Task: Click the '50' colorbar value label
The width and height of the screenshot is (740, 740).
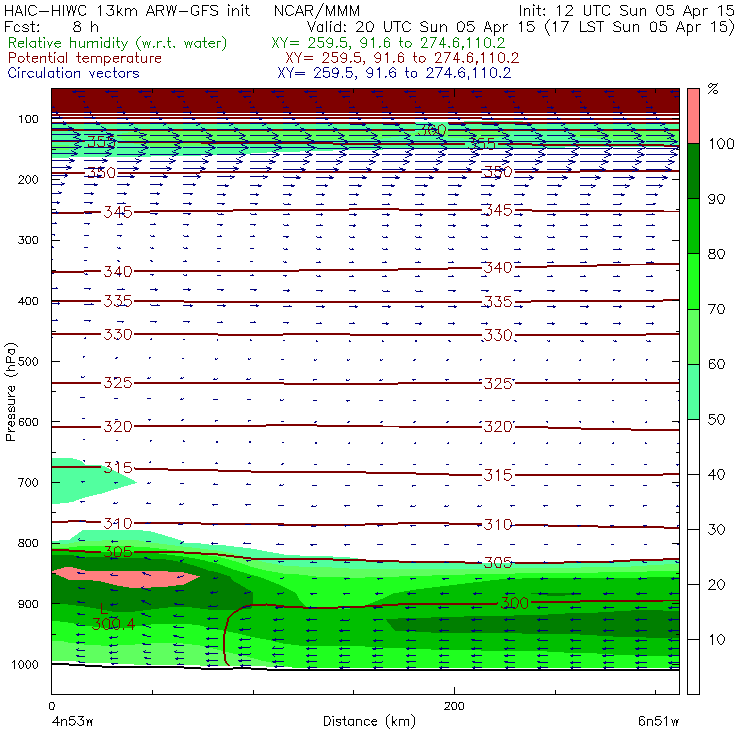Action: pos(716,419)
